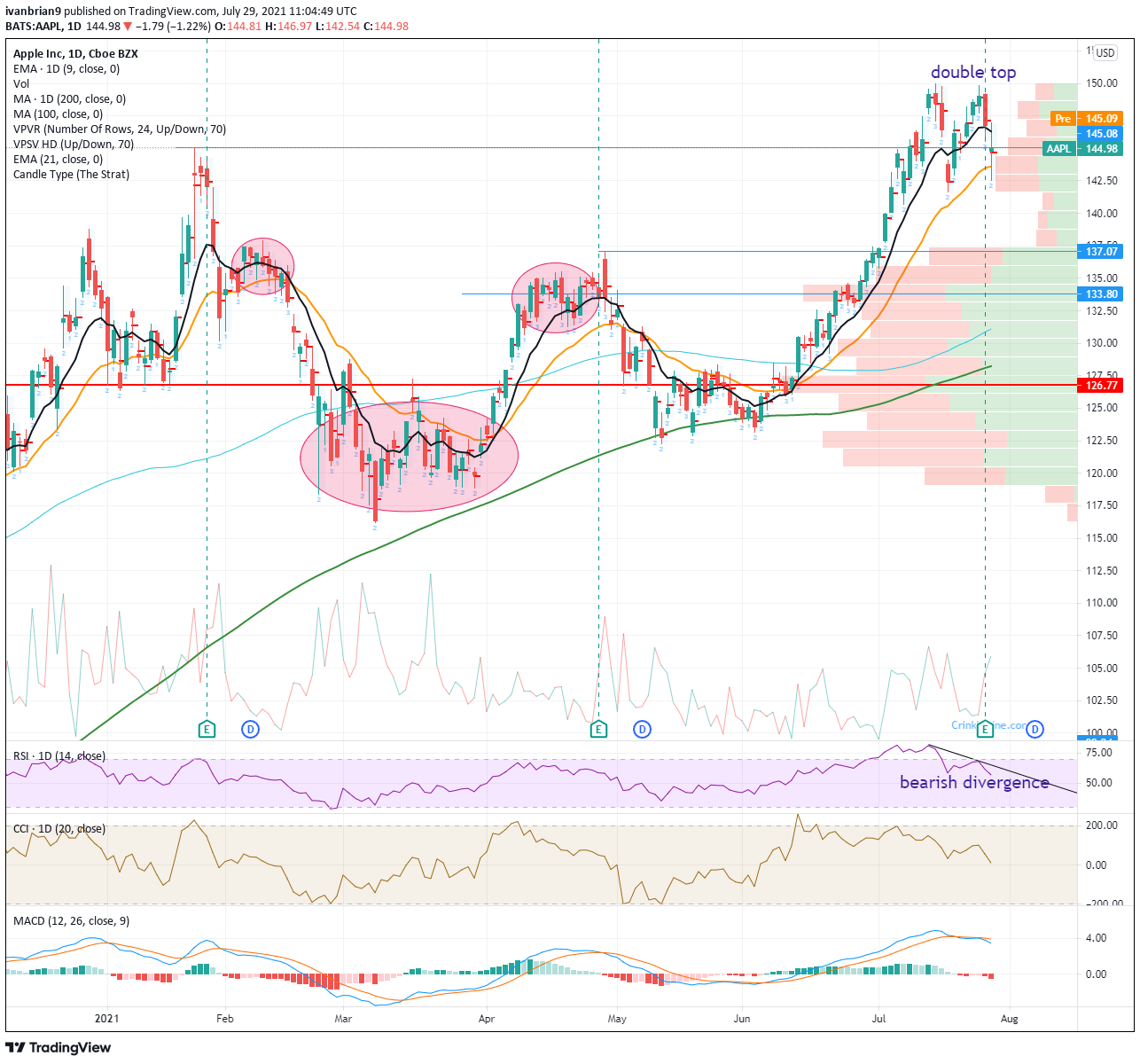This screenshot has width=1140, height=1064.
Task: Click the 4.00 MACD axis label
Action: coord(1096,938)
